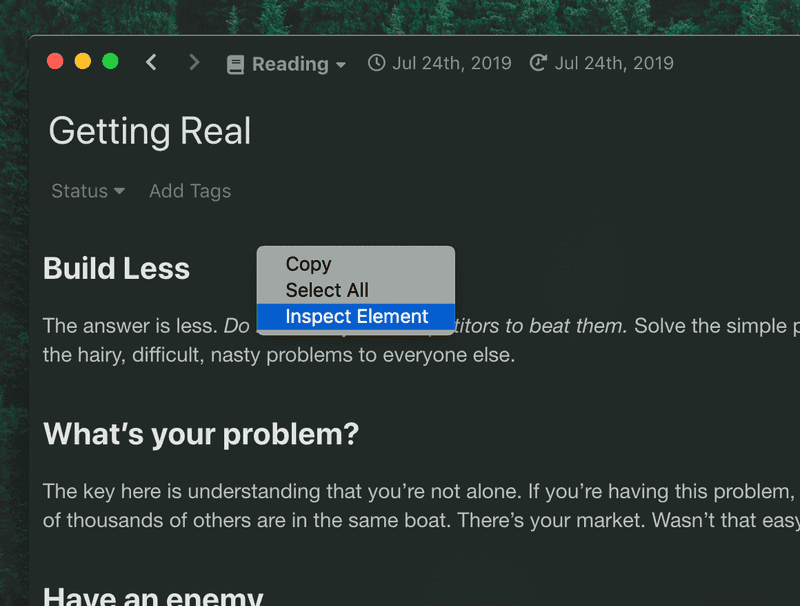
Task: Expand the chevron next to Status
Action: click(x=119, y=192)
